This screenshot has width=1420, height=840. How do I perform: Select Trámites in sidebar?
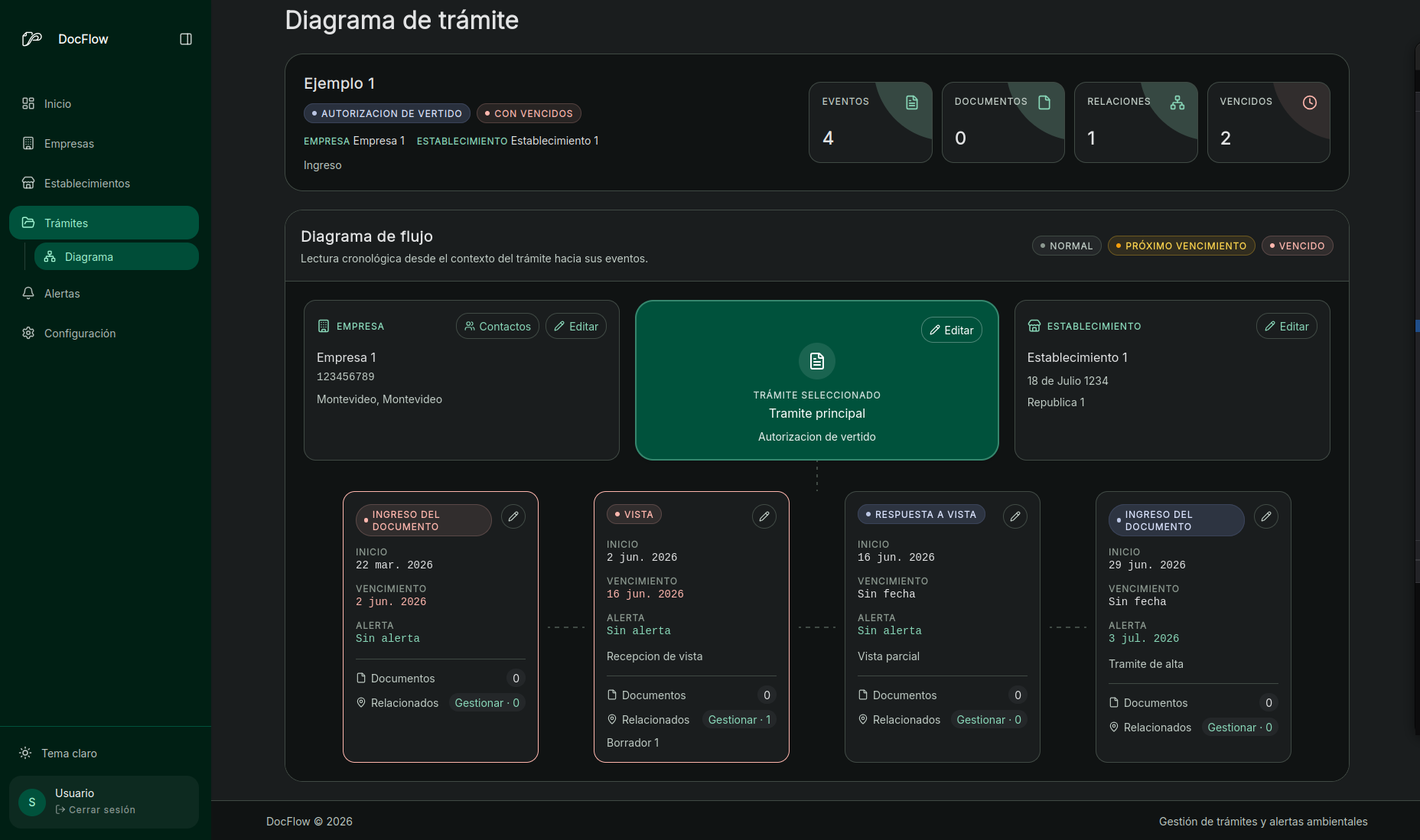click(104, 223)
